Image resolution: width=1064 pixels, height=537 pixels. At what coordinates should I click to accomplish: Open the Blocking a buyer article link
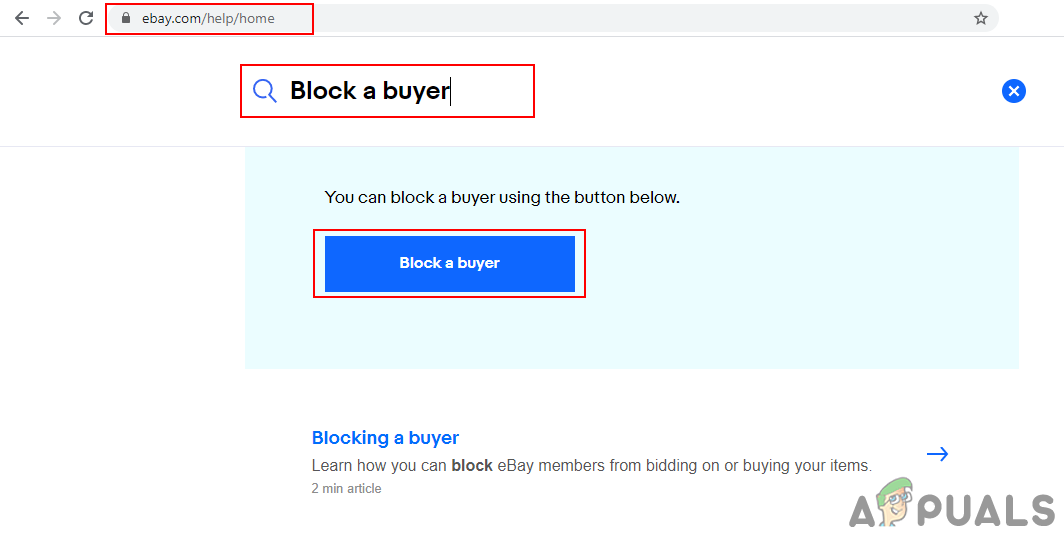(385, 438)
